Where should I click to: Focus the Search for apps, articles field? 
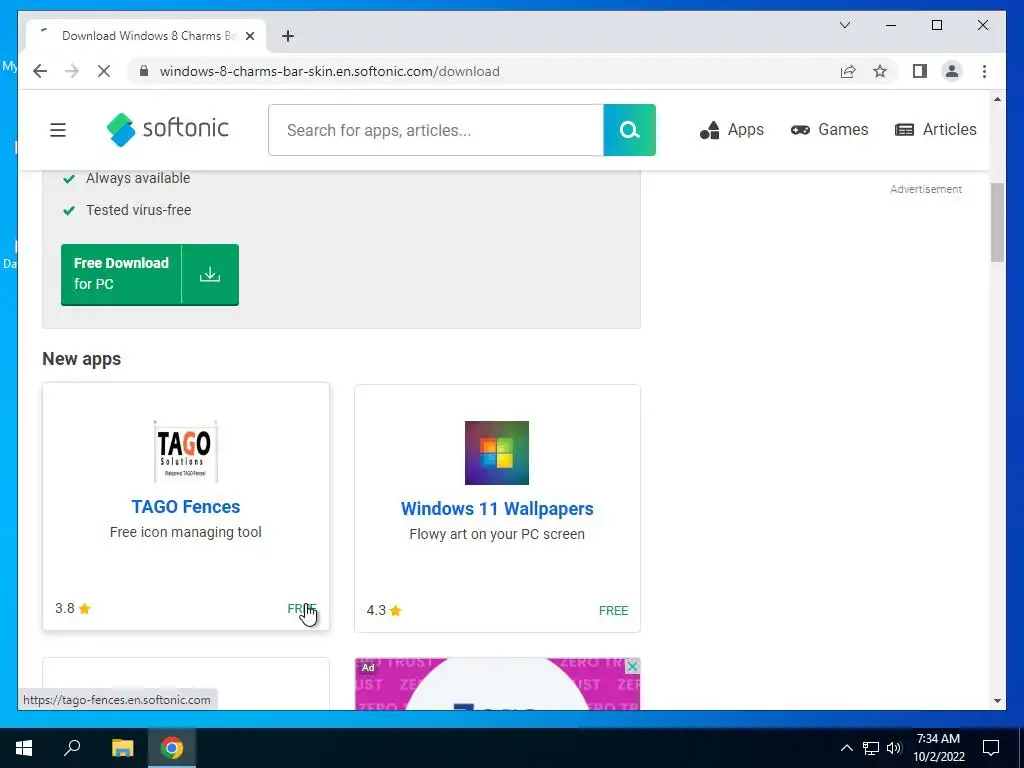436,130
